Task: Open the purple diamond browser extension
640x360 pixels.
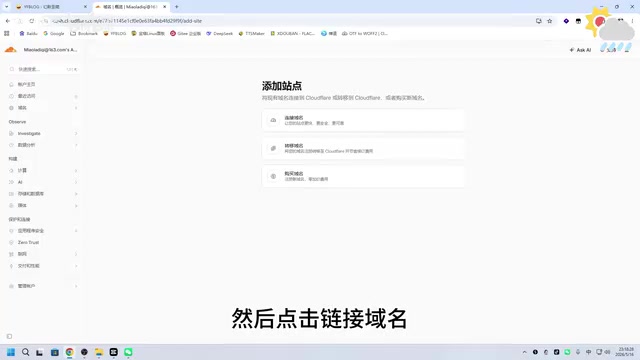Action: 566,21
